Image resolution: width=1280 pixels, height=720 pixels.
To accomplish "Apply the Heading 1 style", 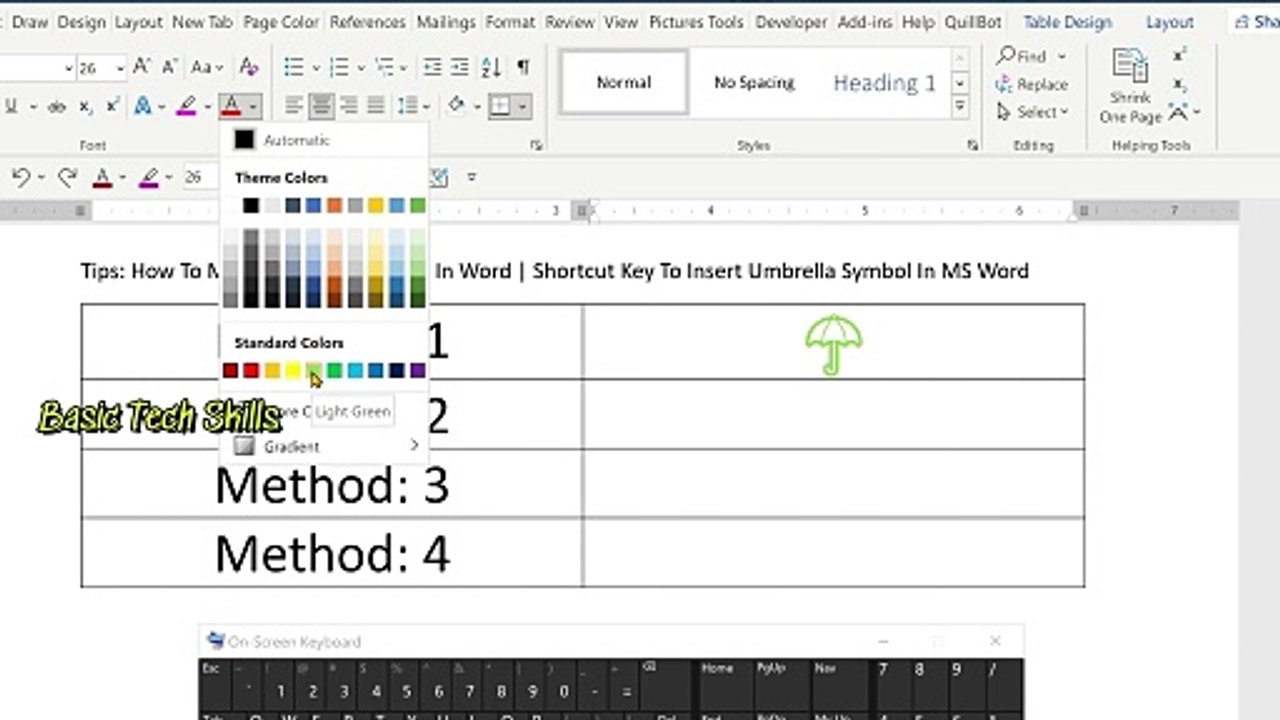I will 885,82.
